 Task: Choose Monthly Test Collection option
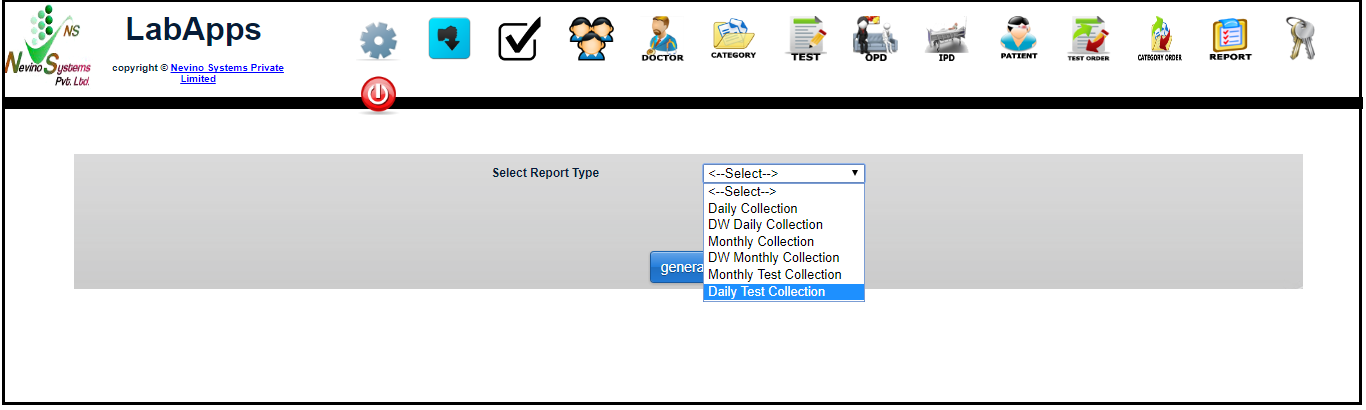click(774, 275)
